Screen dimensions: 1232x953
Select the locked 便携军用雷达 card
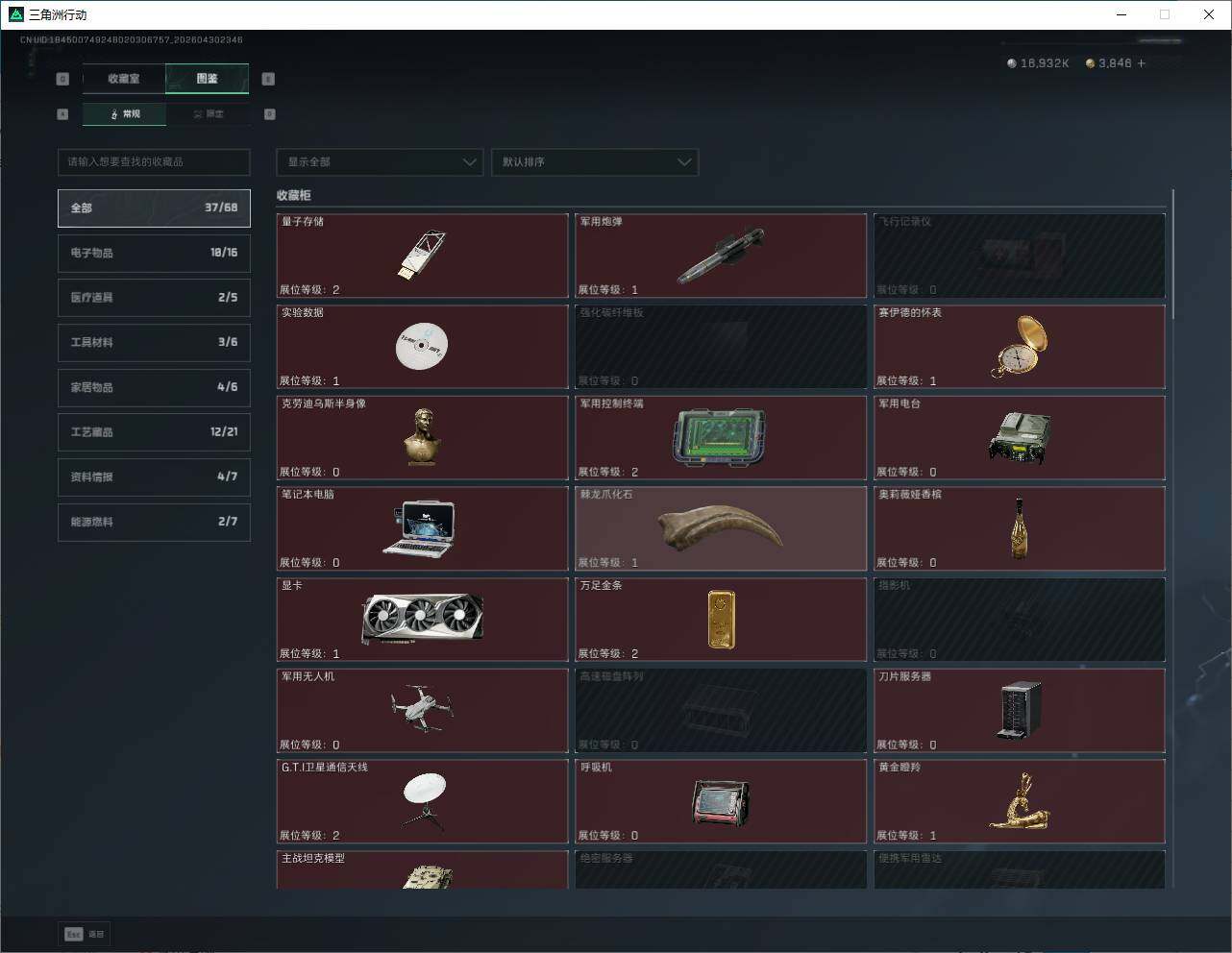coord(1020,870)
